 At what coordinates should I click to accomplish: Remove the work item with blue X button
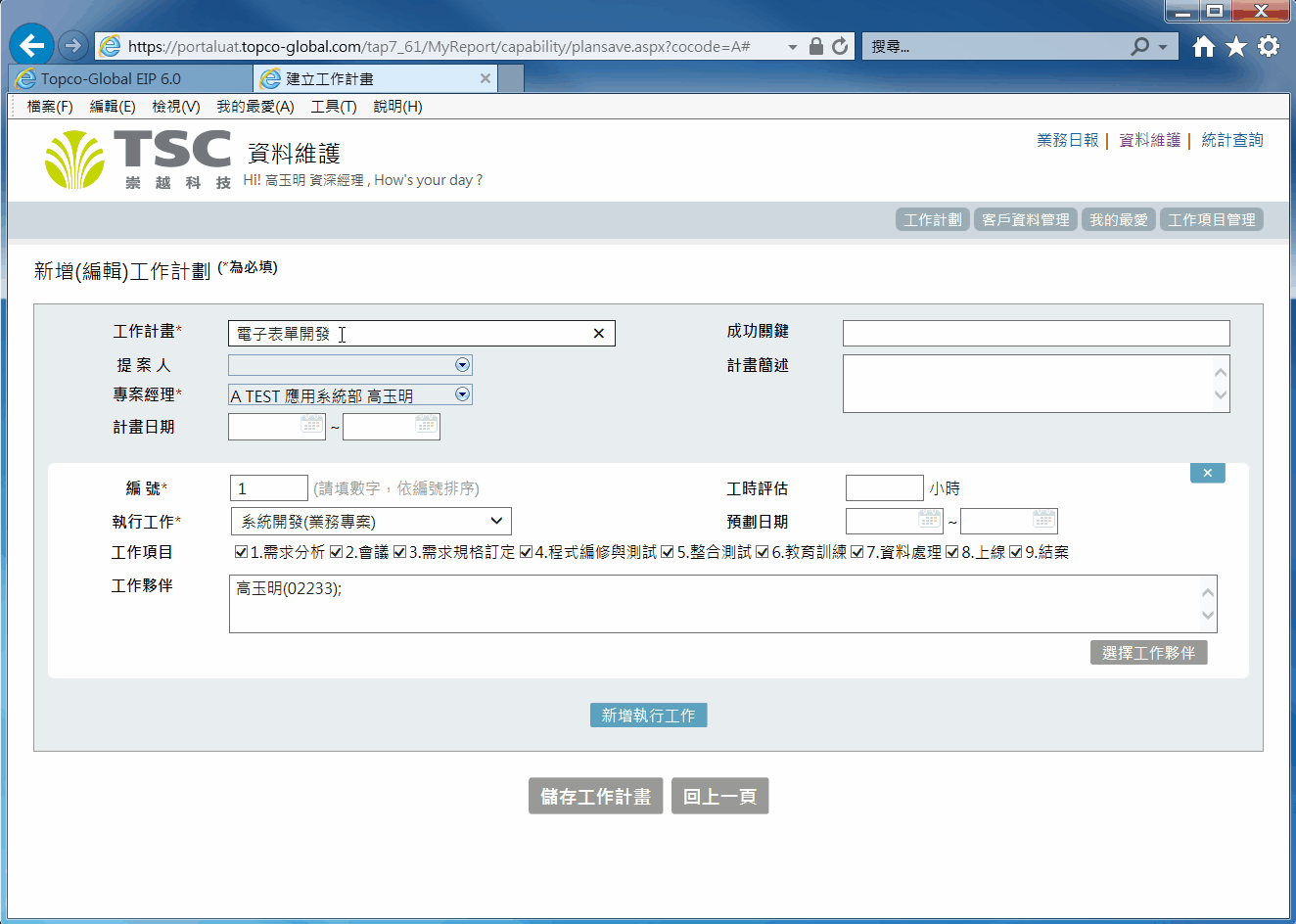1207,473
